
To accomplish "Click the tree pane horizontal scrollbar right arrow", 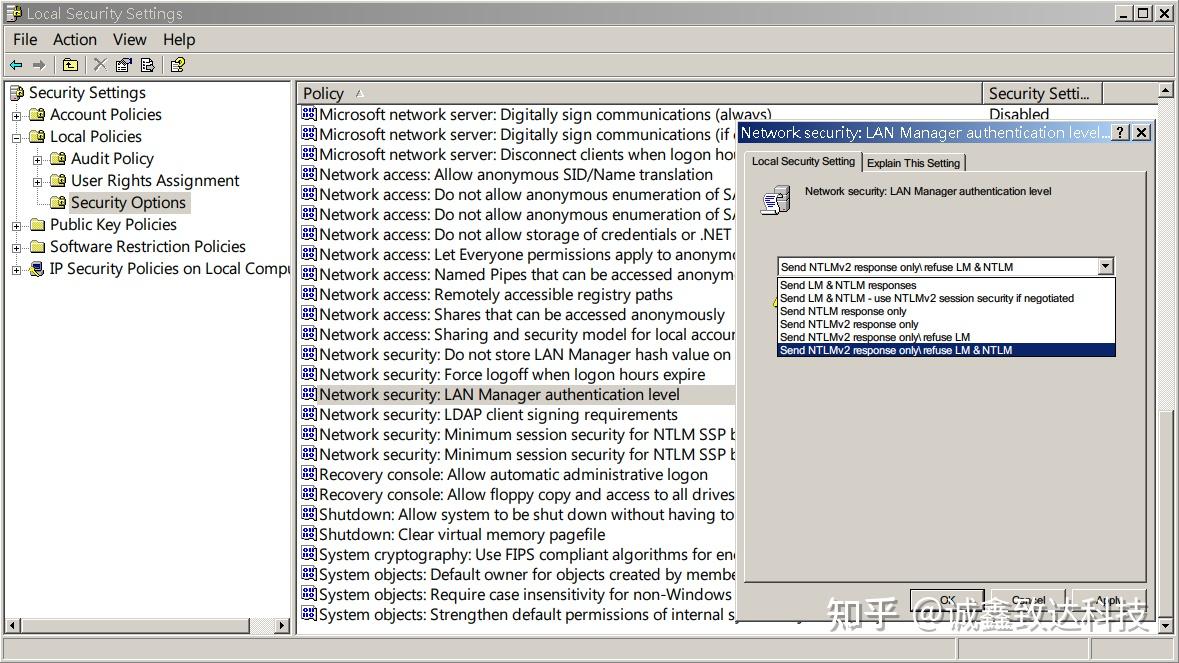I will pyautogui.click(x=282, y=625).
